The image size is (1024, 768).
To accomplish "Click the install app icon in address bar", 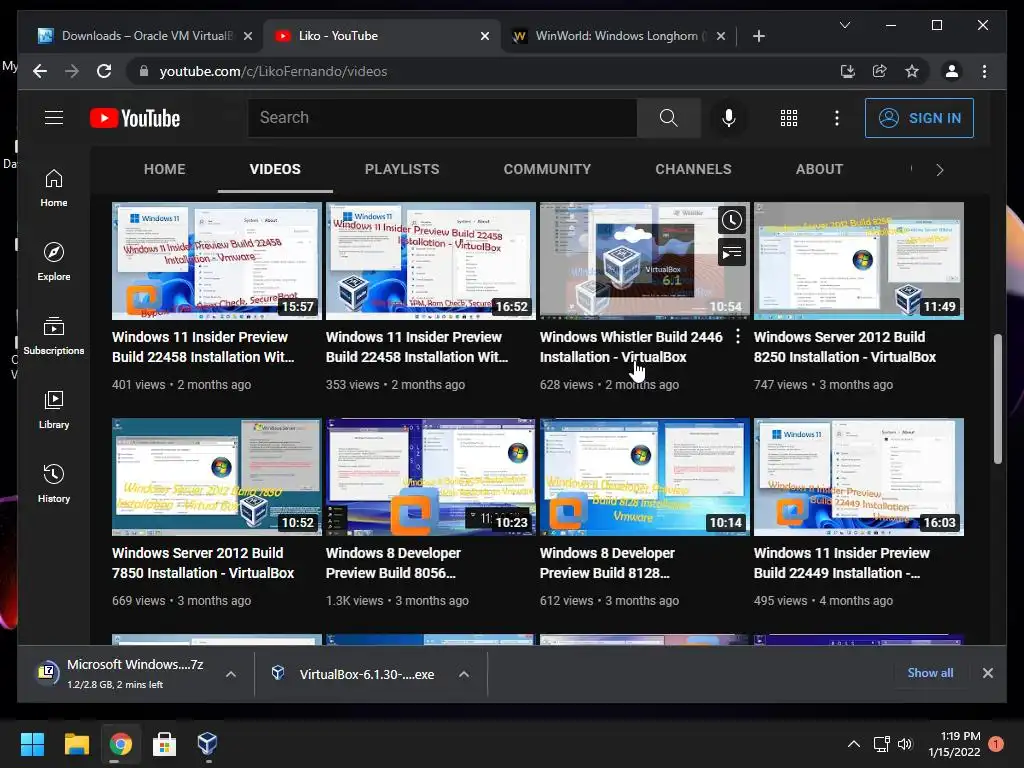I will pos(848,71).
